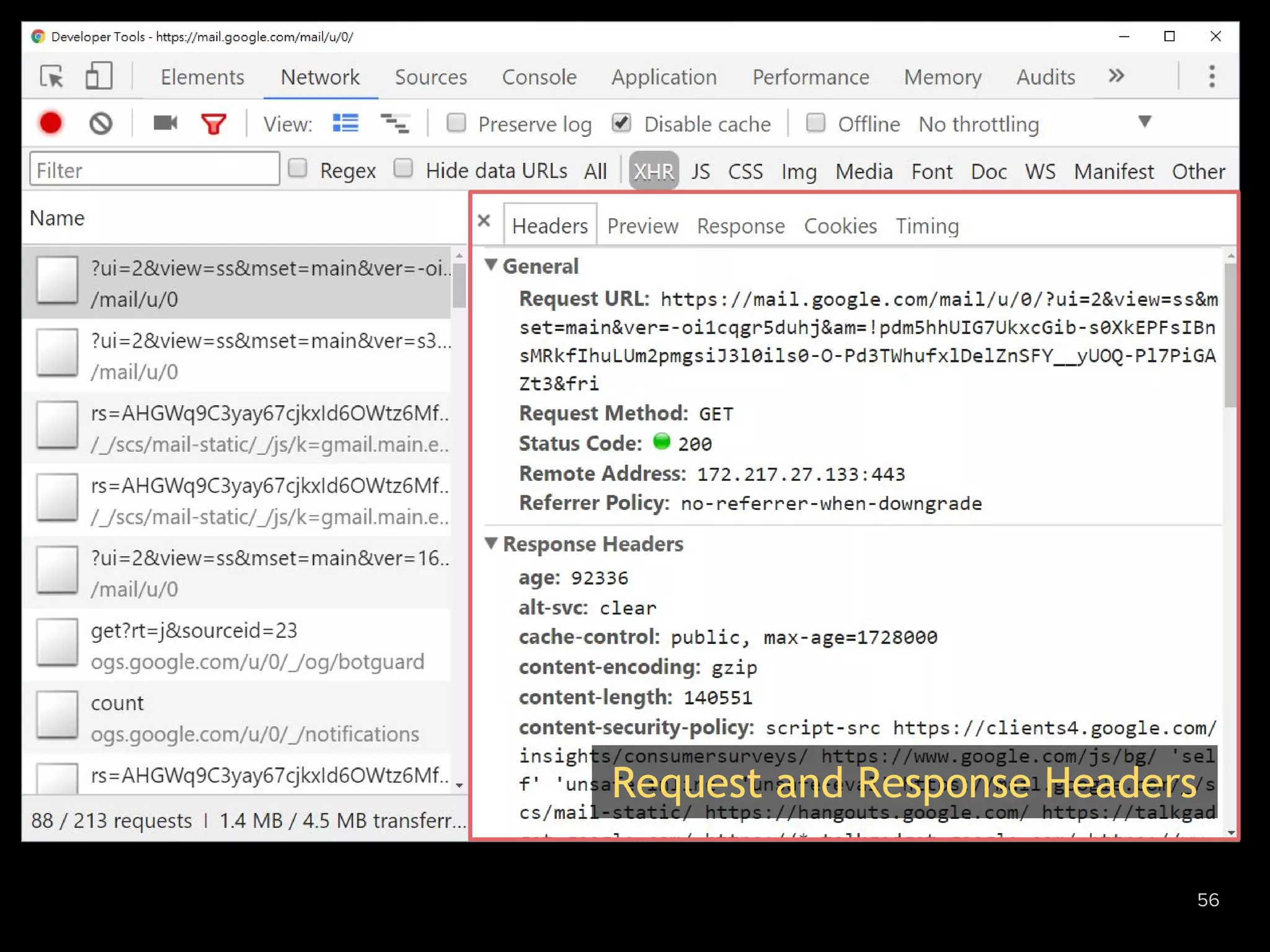
Task: Click the cache-control header value
Action: (804, 637)
